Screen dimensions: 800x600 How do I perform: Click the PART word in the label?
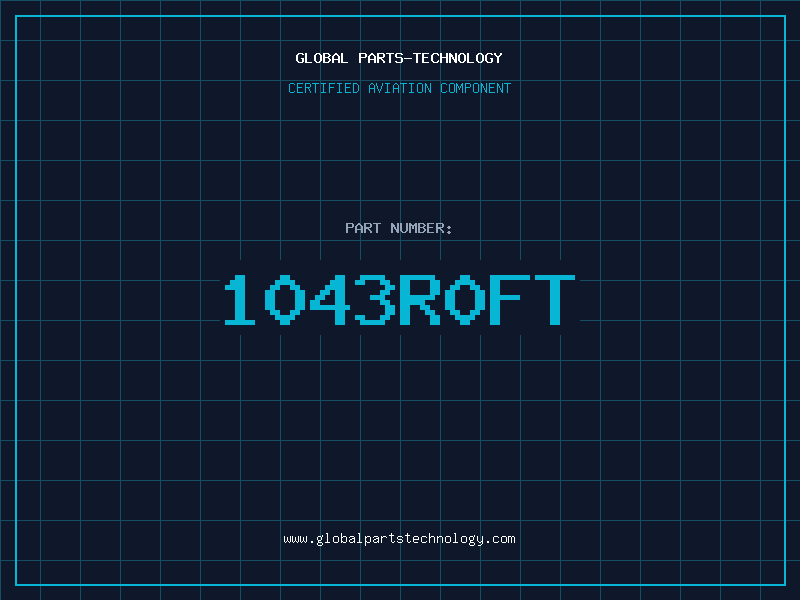point(363,228)
